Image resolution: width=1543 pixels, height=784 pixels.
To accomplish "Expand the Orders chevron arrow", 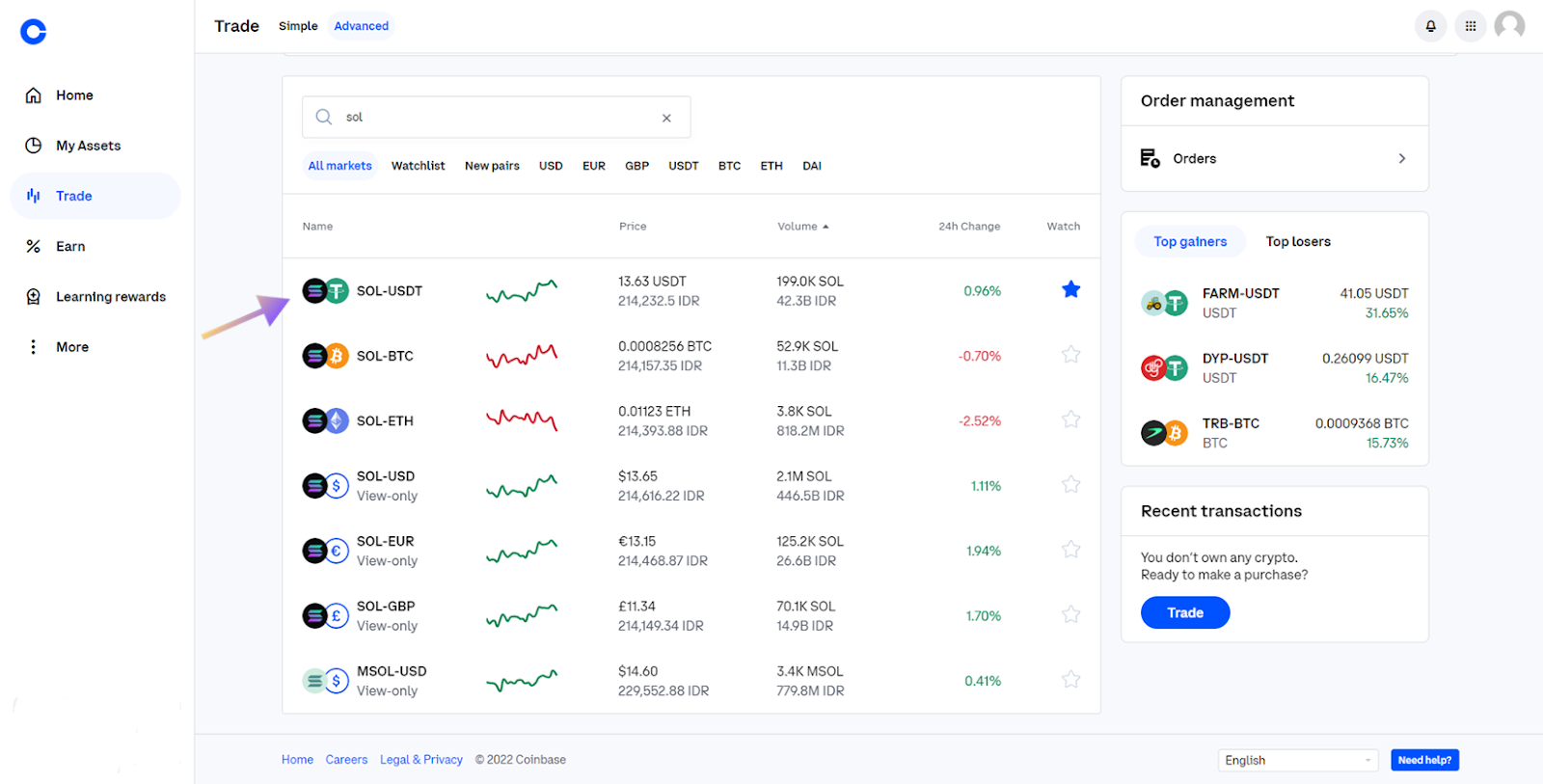I will click(x=1401, y=158).
